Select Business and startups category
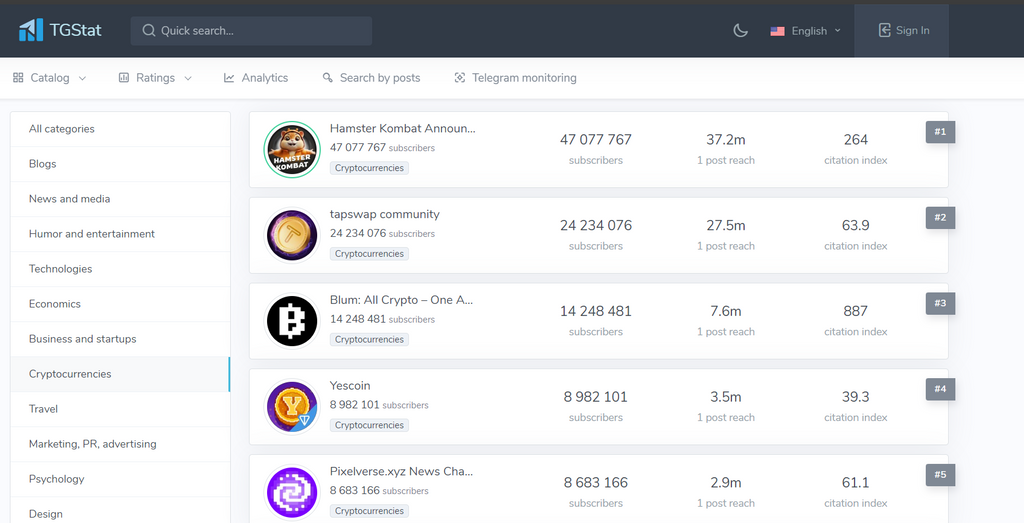The height and width of the screenshot is (523, 1024). [x=120, y=339]
